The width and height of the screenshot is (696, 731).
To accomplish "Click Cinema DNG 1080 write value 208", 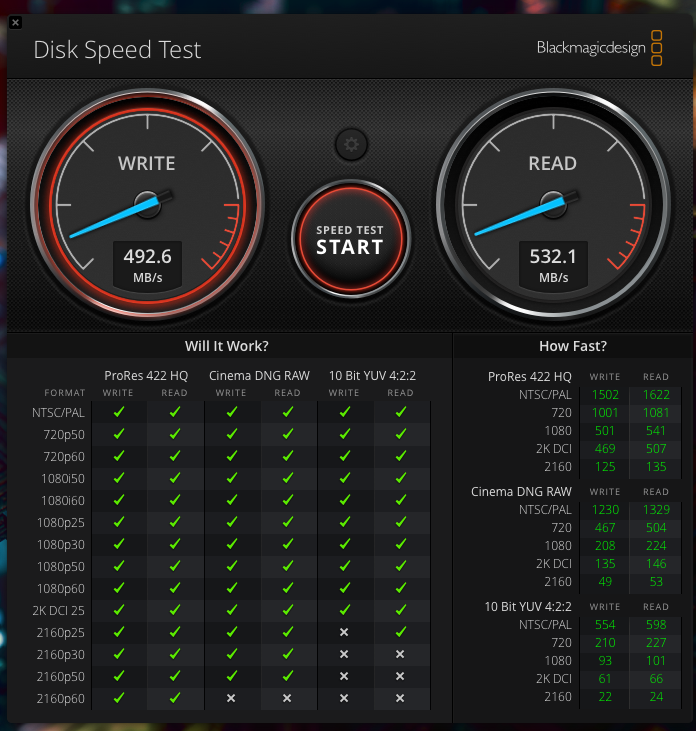I will click(605, 545).
